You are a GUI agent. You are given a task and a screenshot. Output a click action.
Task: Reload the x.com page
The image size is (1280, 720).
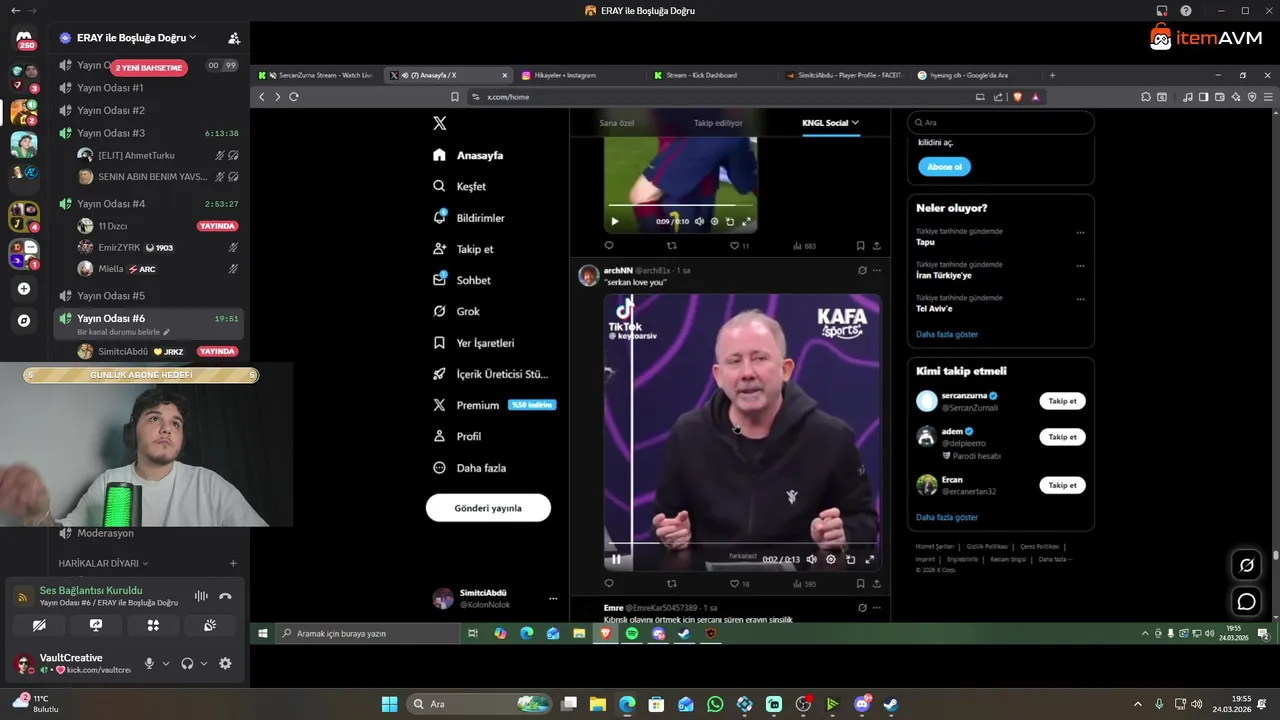click(294, 97)
